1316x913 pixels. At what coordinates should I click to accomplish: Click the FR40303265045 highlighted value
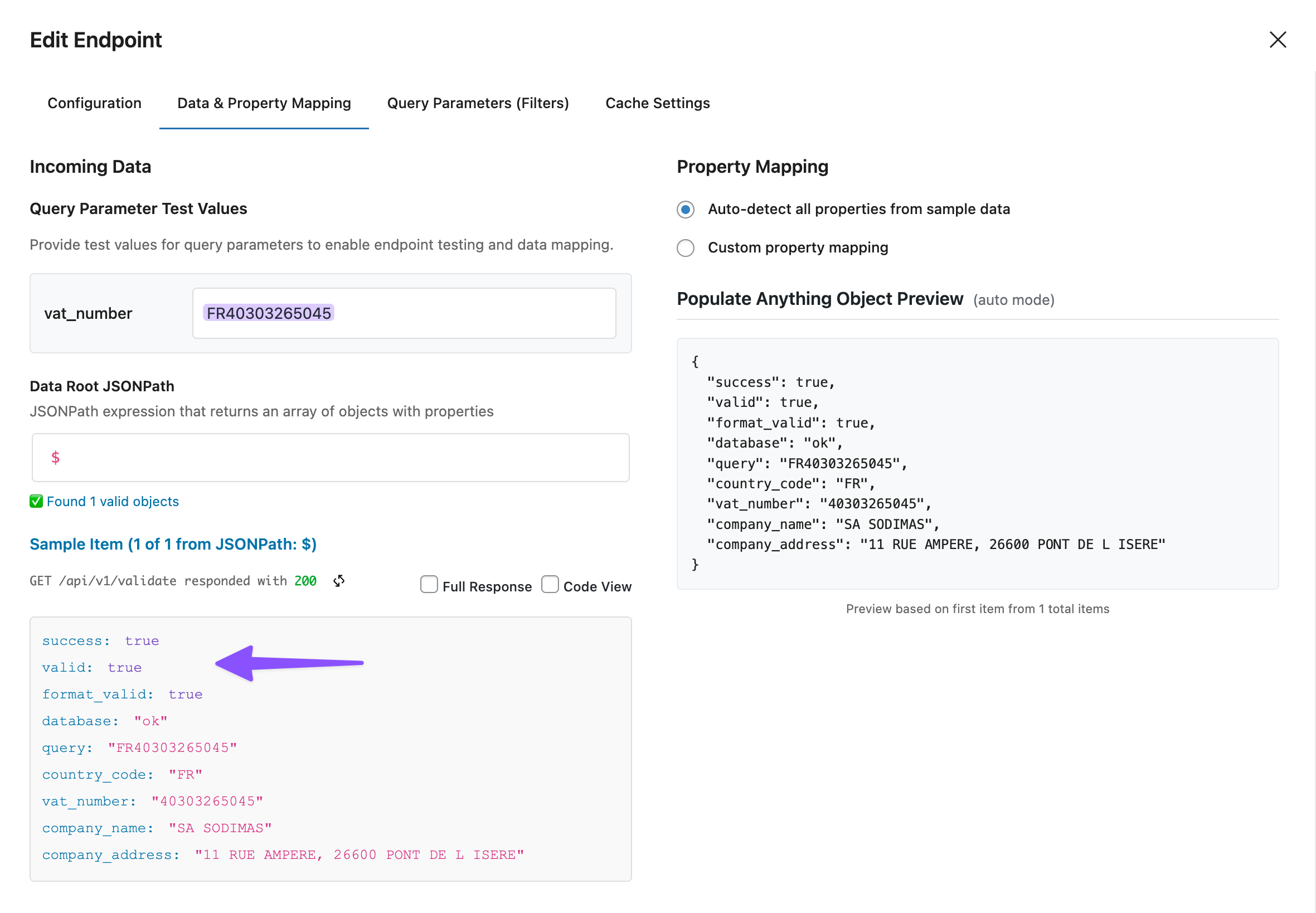pyautogui.click(x=268, y=313)
